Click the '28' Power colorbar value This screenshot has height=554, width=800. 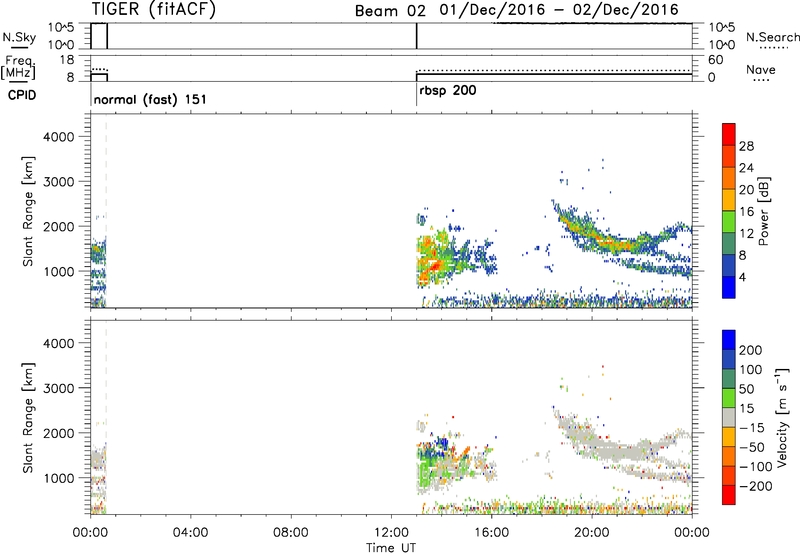(746, 146)
